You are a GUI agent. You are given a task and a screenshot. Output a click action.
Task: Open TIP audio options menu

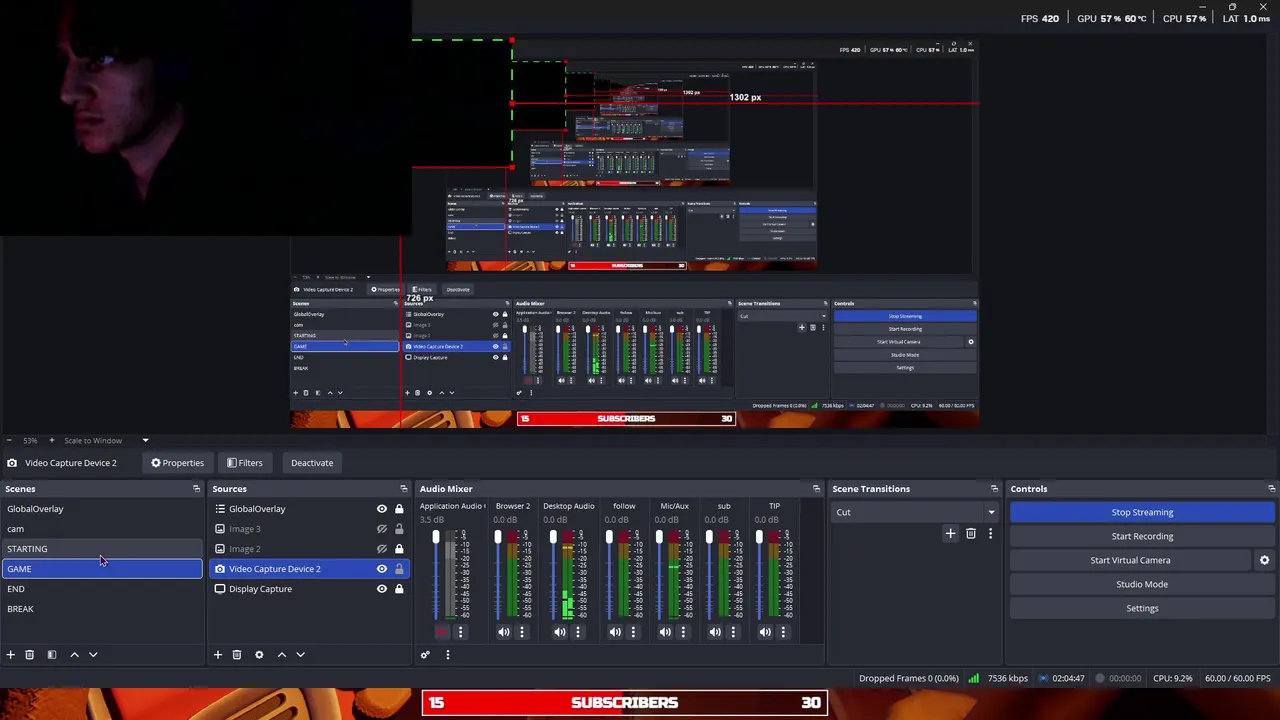click(783, 632)
